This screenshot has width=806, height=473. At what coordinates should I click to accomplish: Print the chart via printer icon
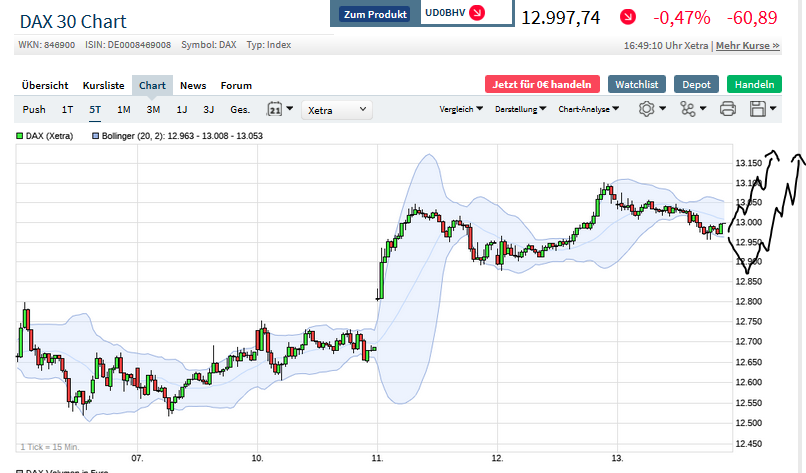(x=727, y=109)
